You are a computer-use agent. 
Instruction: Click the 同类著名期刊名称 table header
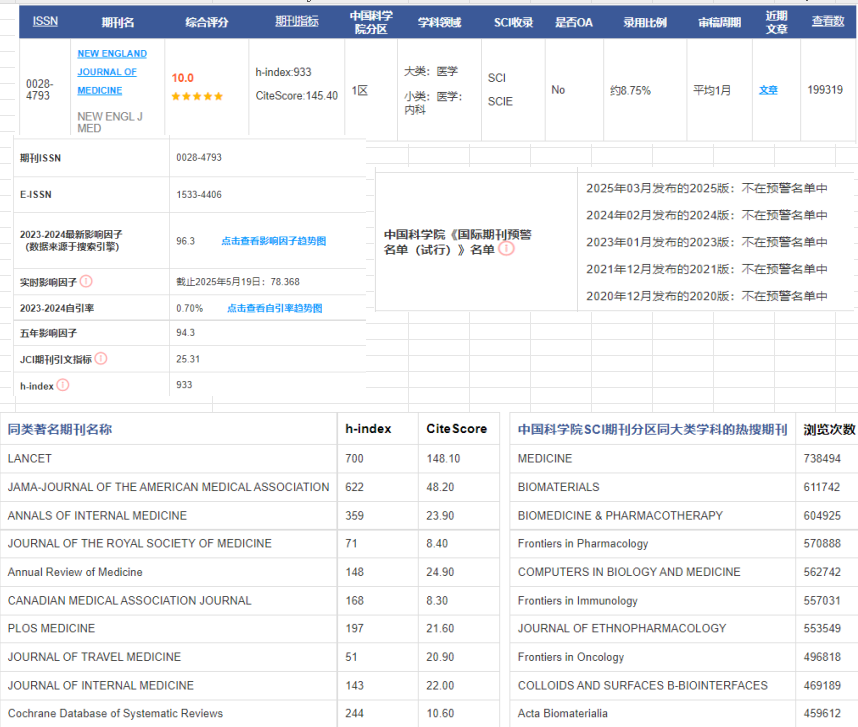click(60, 429)
